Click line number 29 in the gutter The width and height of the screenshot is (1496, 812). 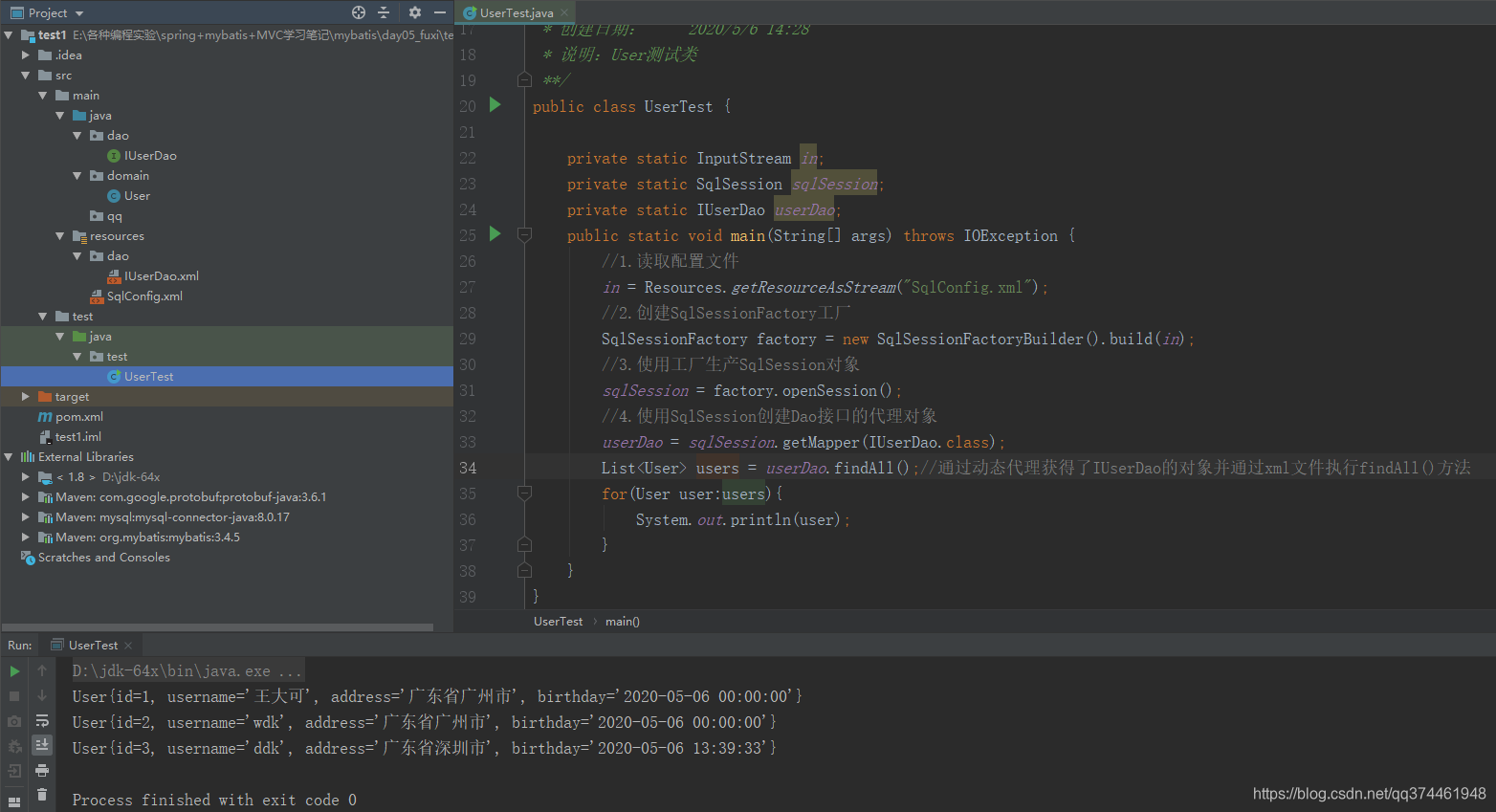click(468, 339)
